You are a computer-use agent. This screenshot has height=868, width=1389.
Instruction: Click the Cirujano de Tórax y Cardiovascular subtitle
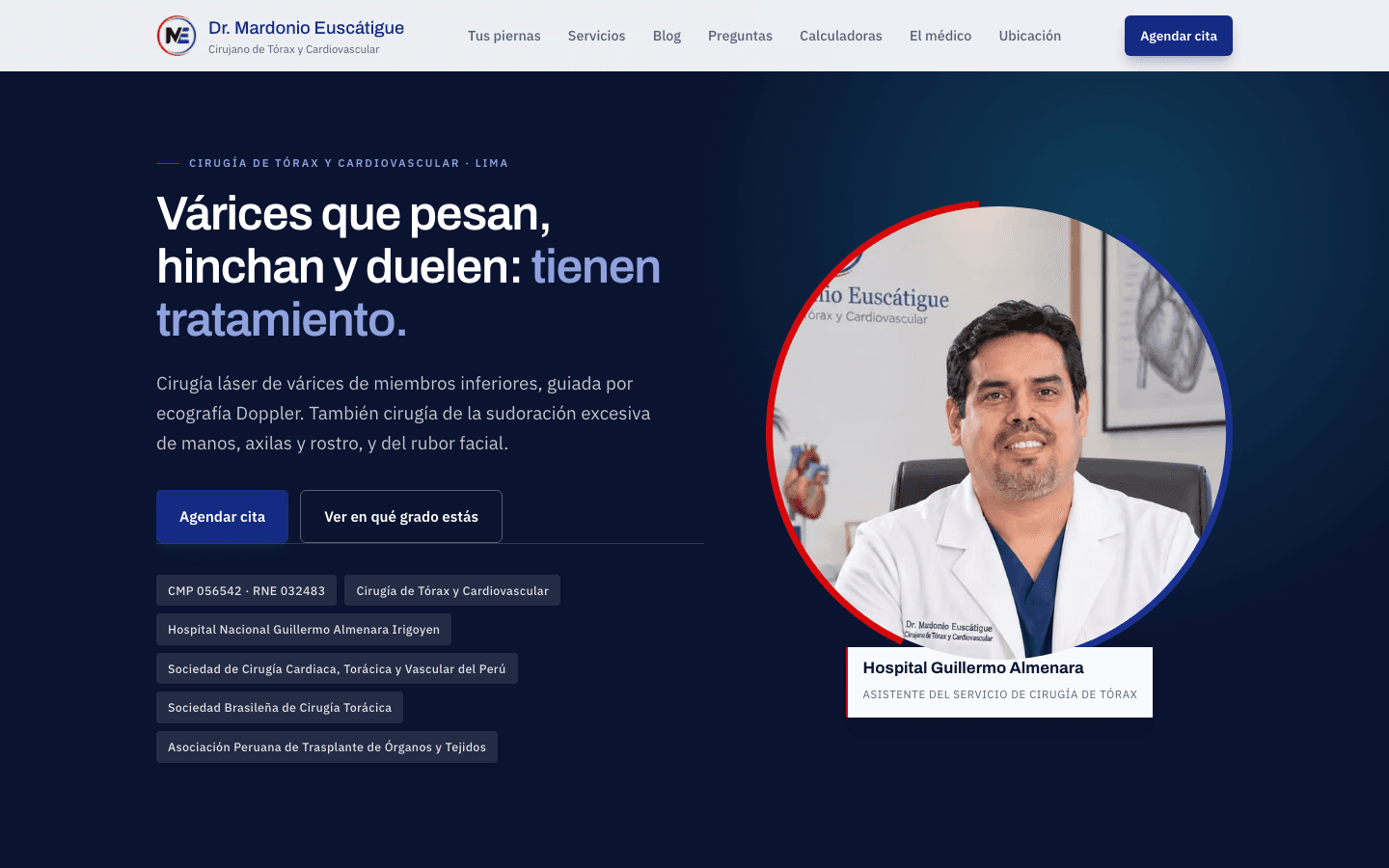point(294,49)
